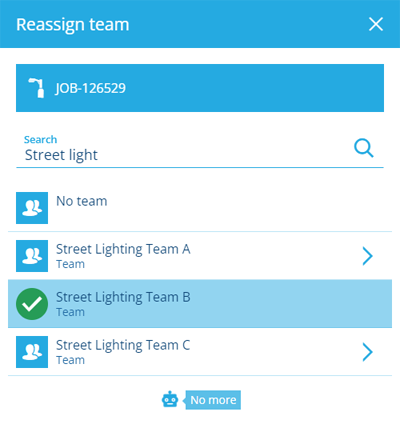Click Street Lighting Team C people icon
400x425 pixels.
coord(32,352)
